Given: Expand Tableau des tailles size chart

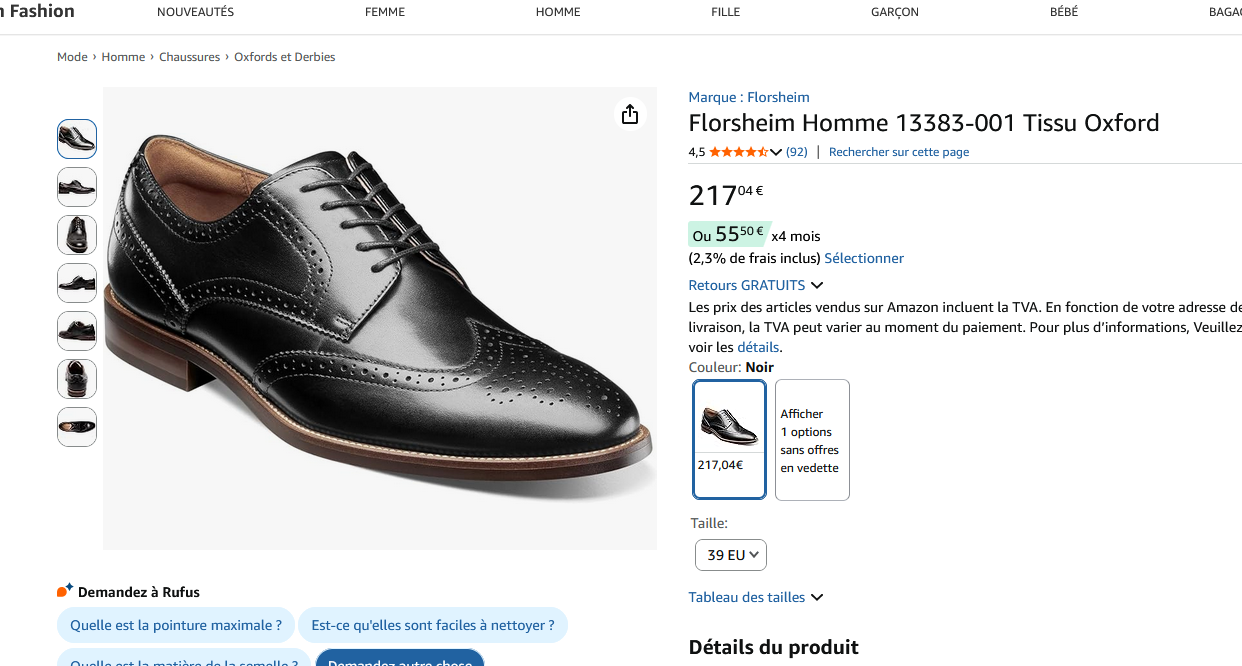Looking at the screenshot, I should pos(756,597).
